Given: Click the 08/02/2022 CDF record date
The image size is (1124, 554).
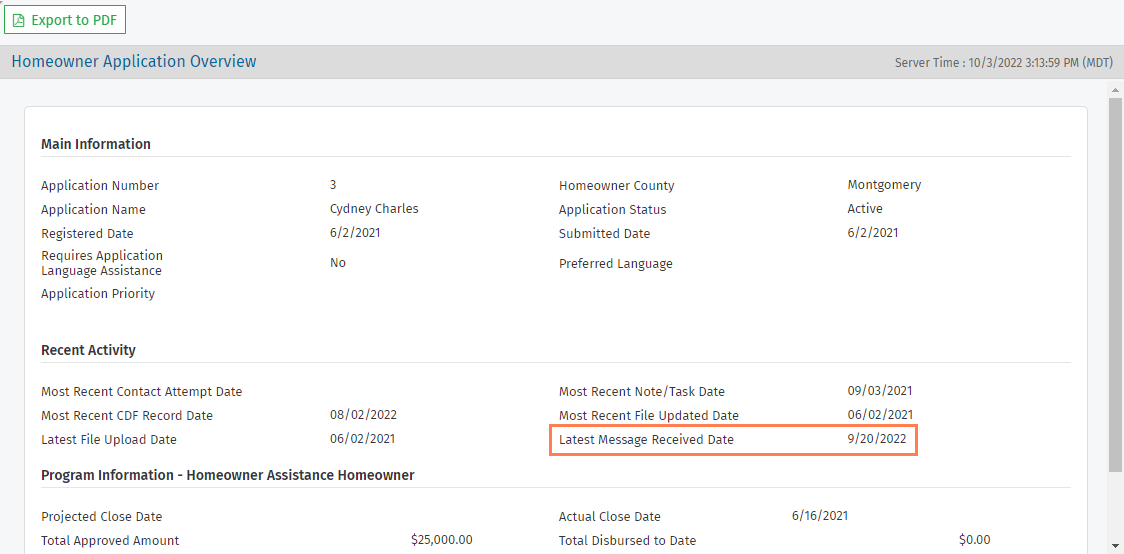Looking at the screenshot, I should [x=364, y=415].
